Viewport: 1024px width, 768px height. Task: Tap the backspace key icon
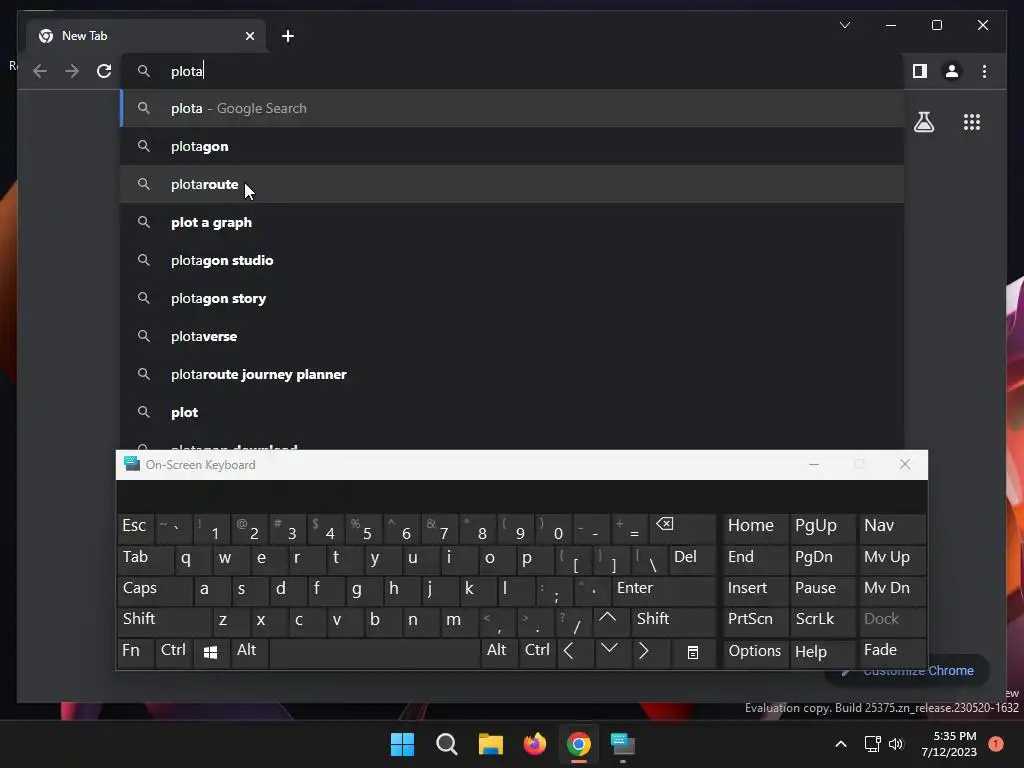(682, 528)
